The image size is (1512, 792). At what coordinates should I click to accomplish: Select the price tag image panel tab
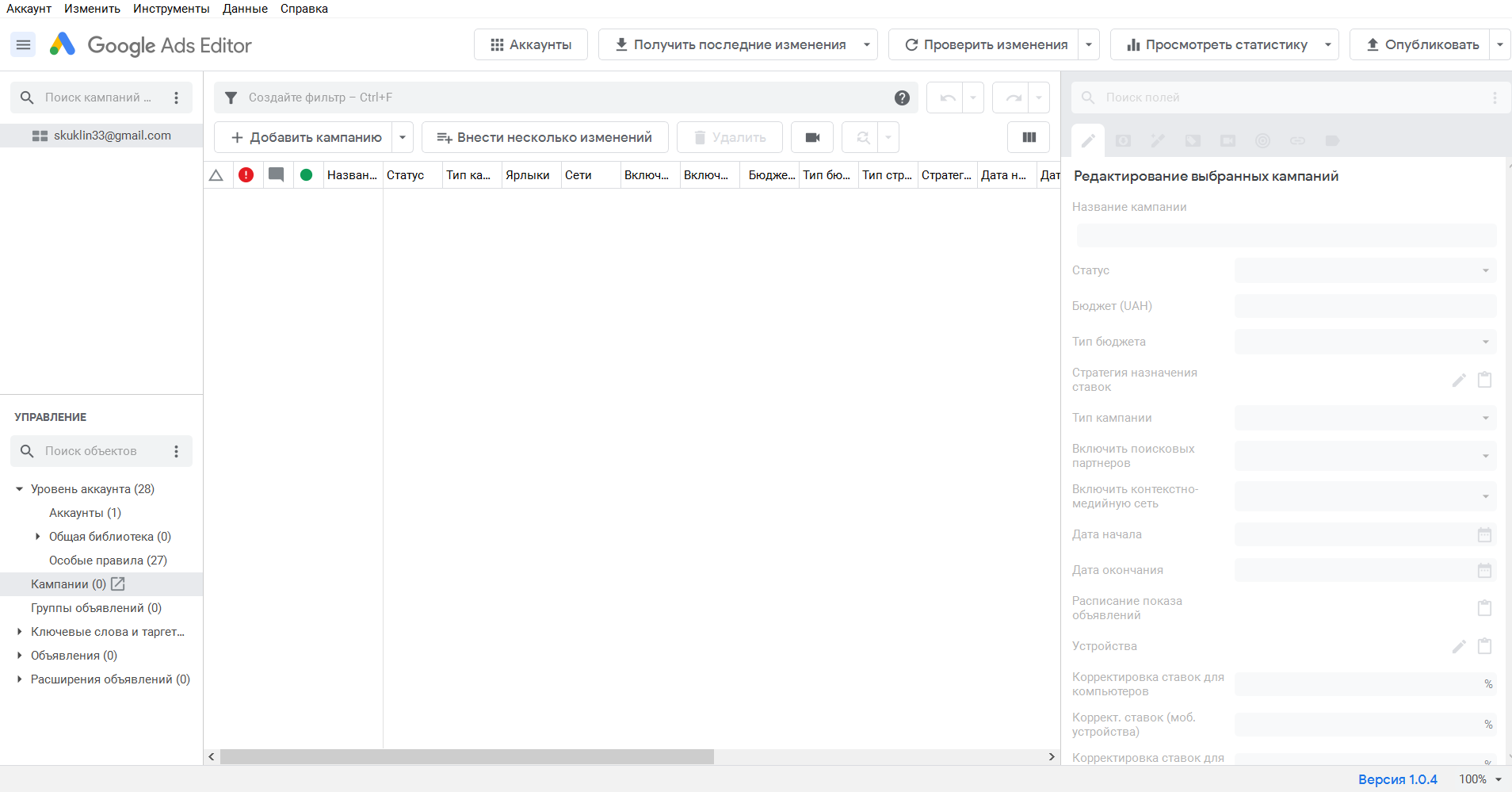1193,140
